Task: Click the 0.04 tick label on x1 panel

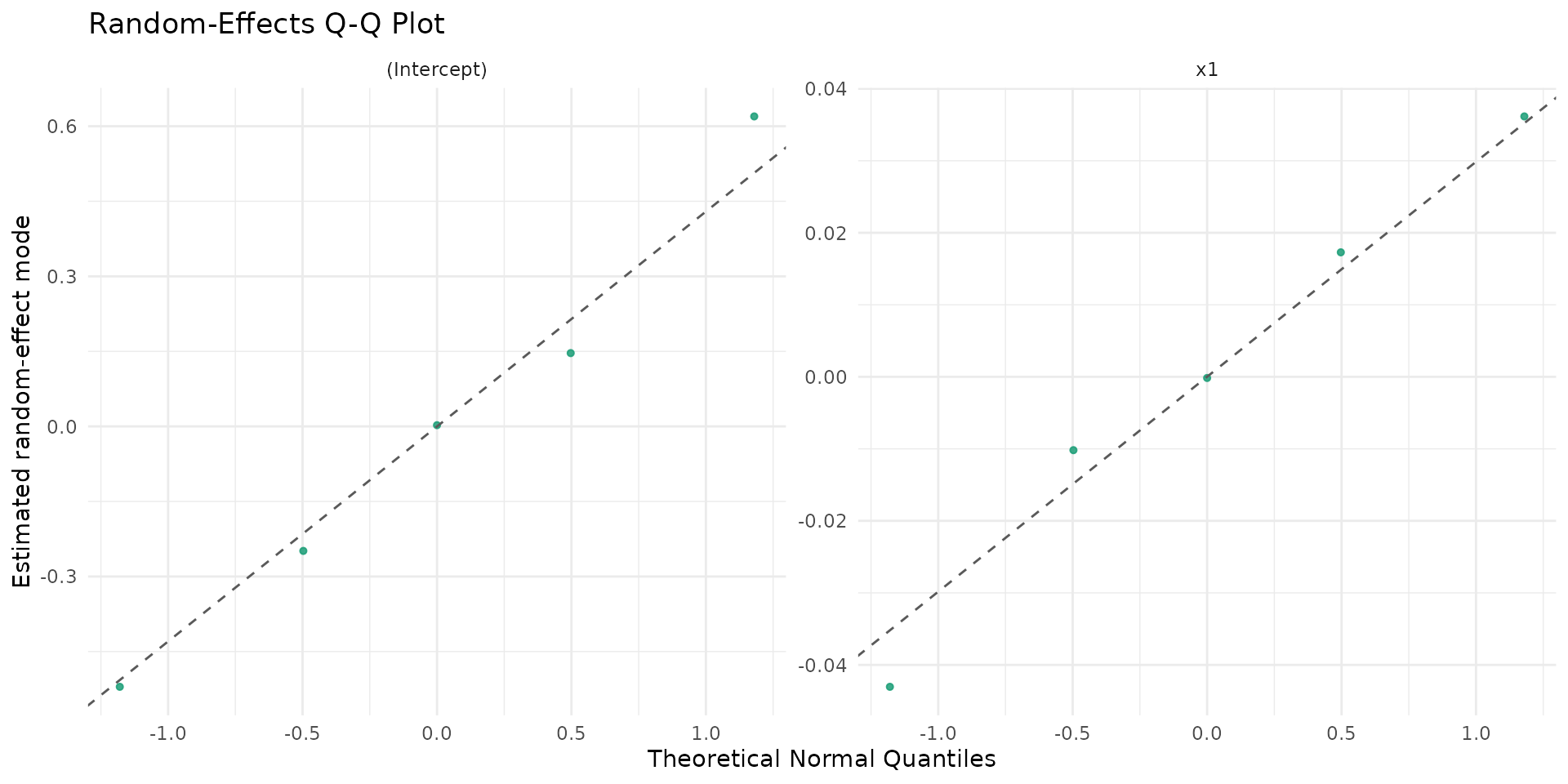Action: (825, 89)
